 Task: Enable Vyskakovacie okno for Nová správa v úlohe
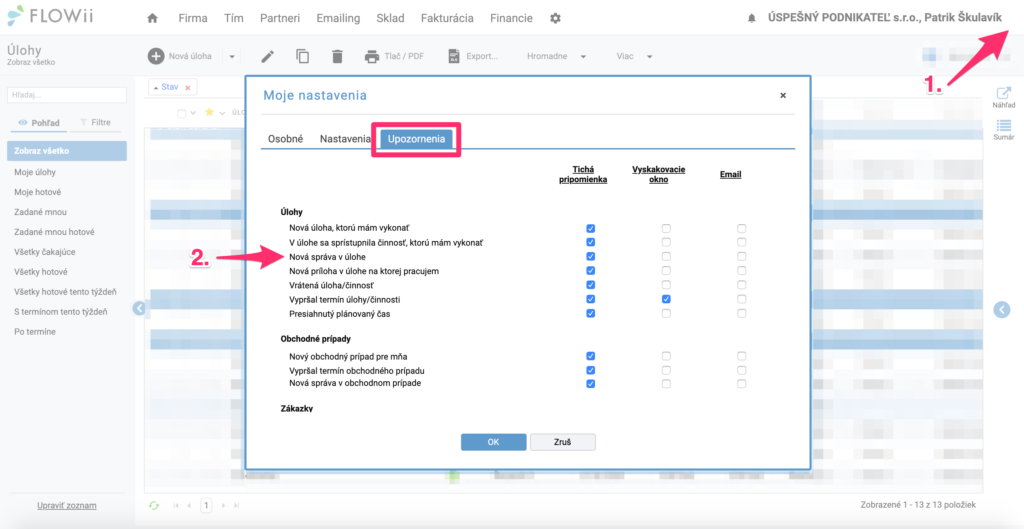(666, 257)
